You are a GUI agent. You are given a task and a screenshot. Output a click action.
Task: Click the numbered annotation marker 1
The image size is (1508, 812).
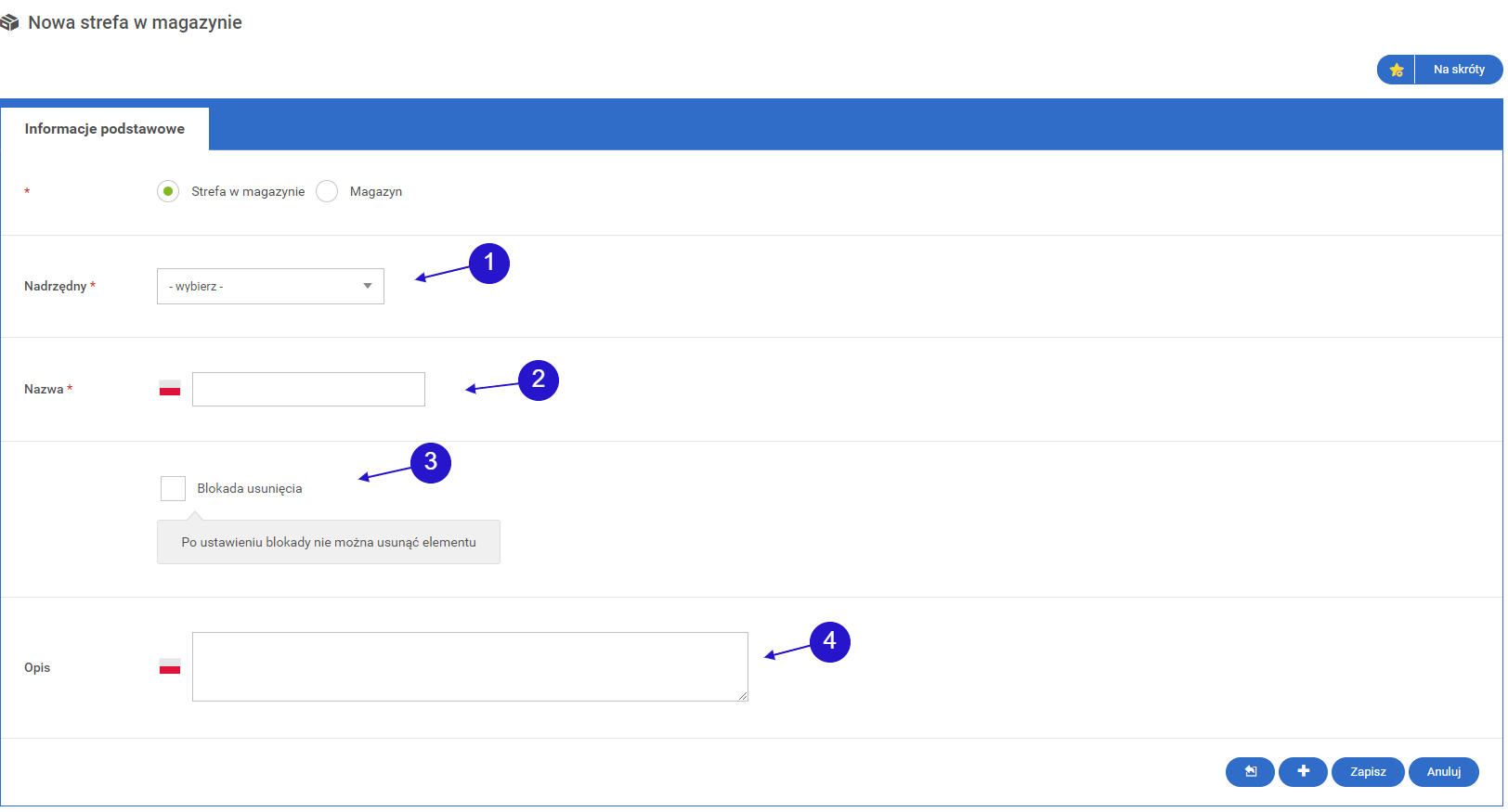(x=489, y=264)
